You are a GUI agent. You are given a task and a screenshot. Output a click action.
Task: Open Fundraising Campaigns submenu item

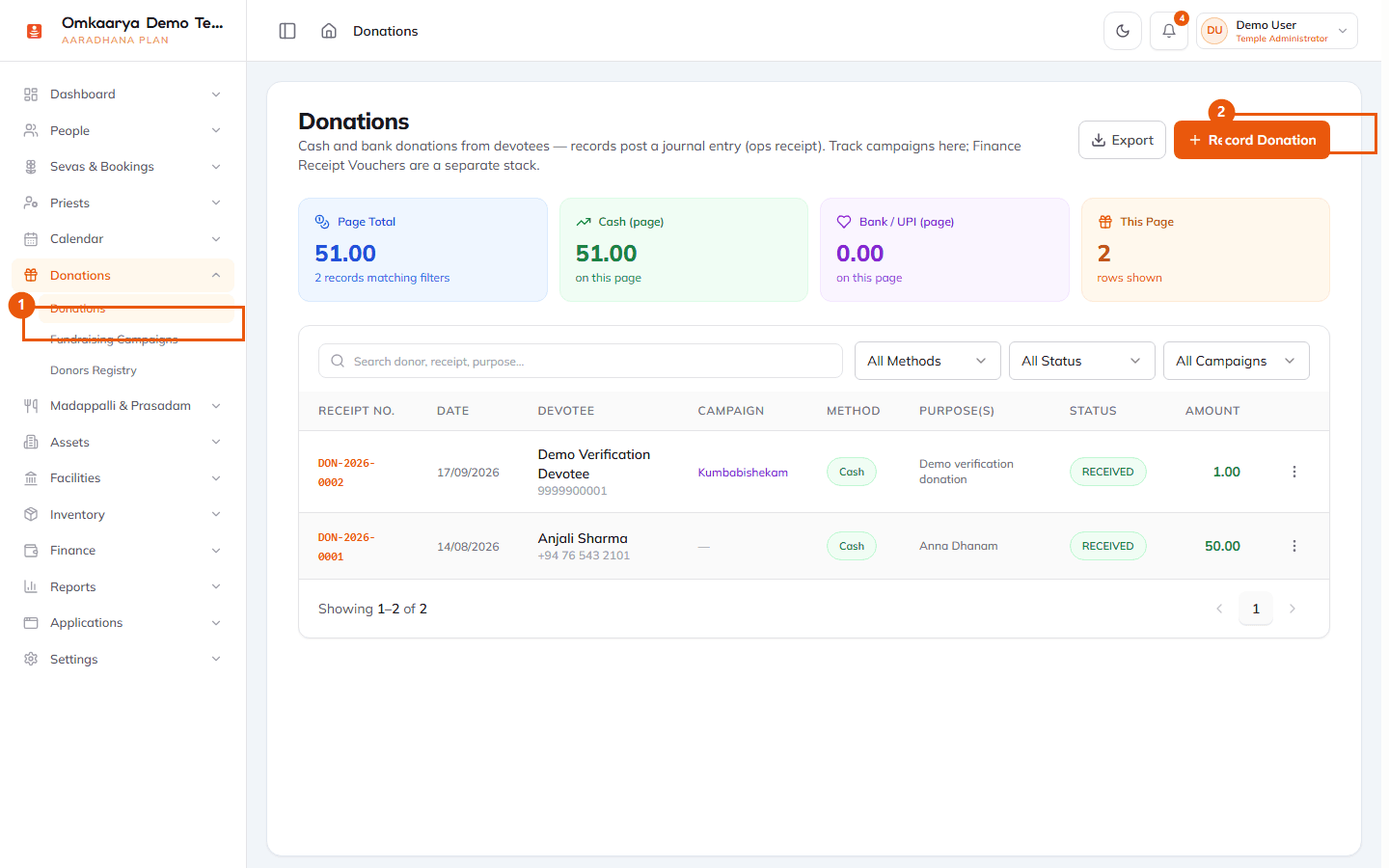pos(114,339)
